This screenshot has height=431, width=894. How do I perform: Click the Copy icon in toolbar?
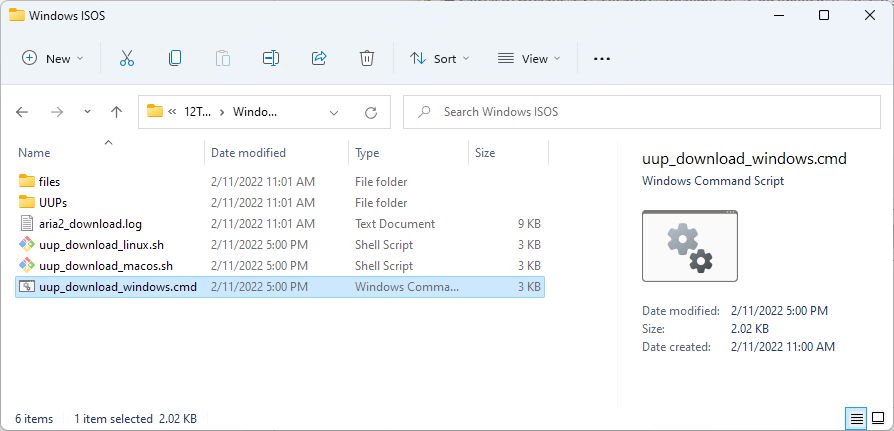click(x=175, y=59)
